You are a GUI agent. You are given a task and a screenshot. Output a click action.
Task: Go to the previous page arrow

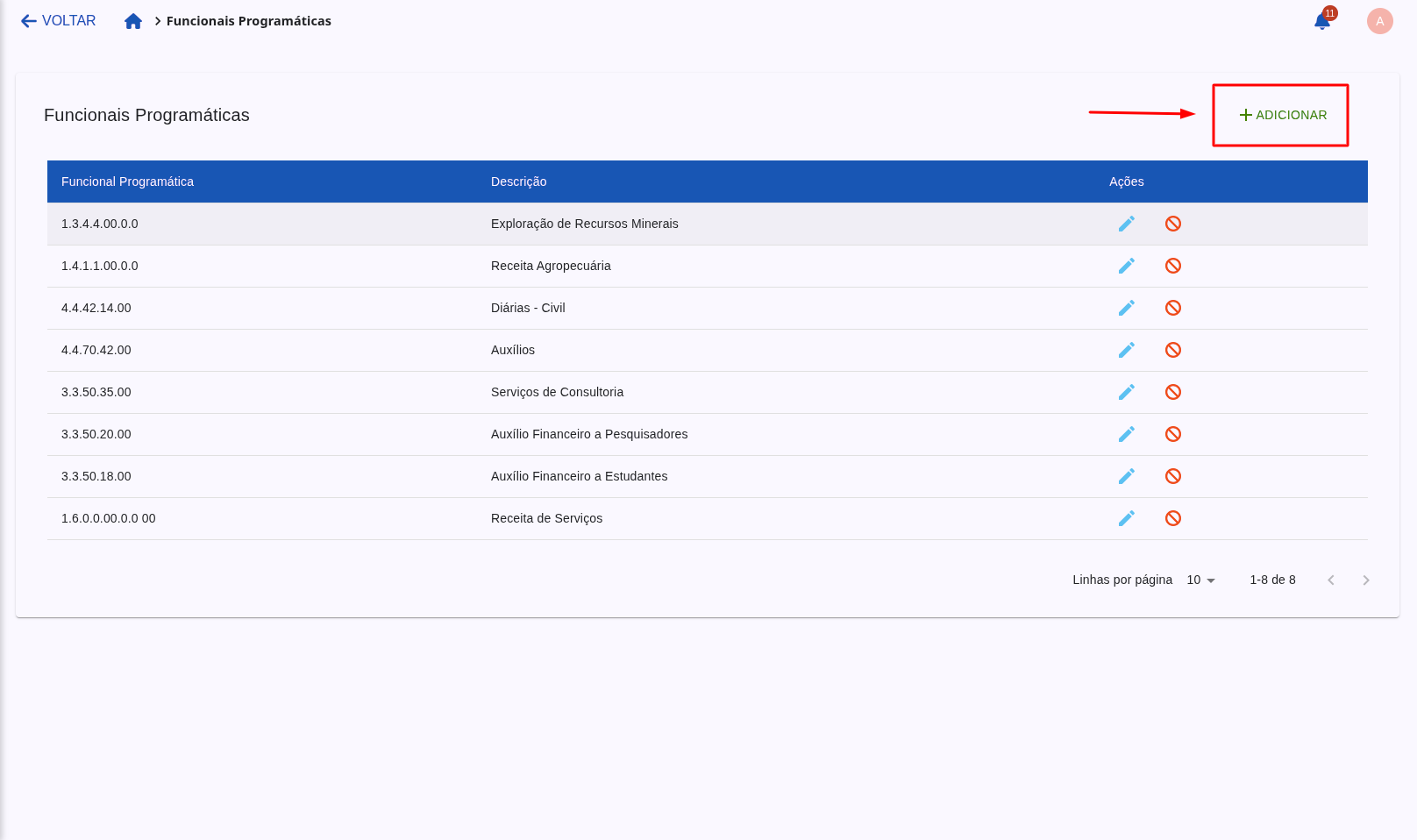1331,580
